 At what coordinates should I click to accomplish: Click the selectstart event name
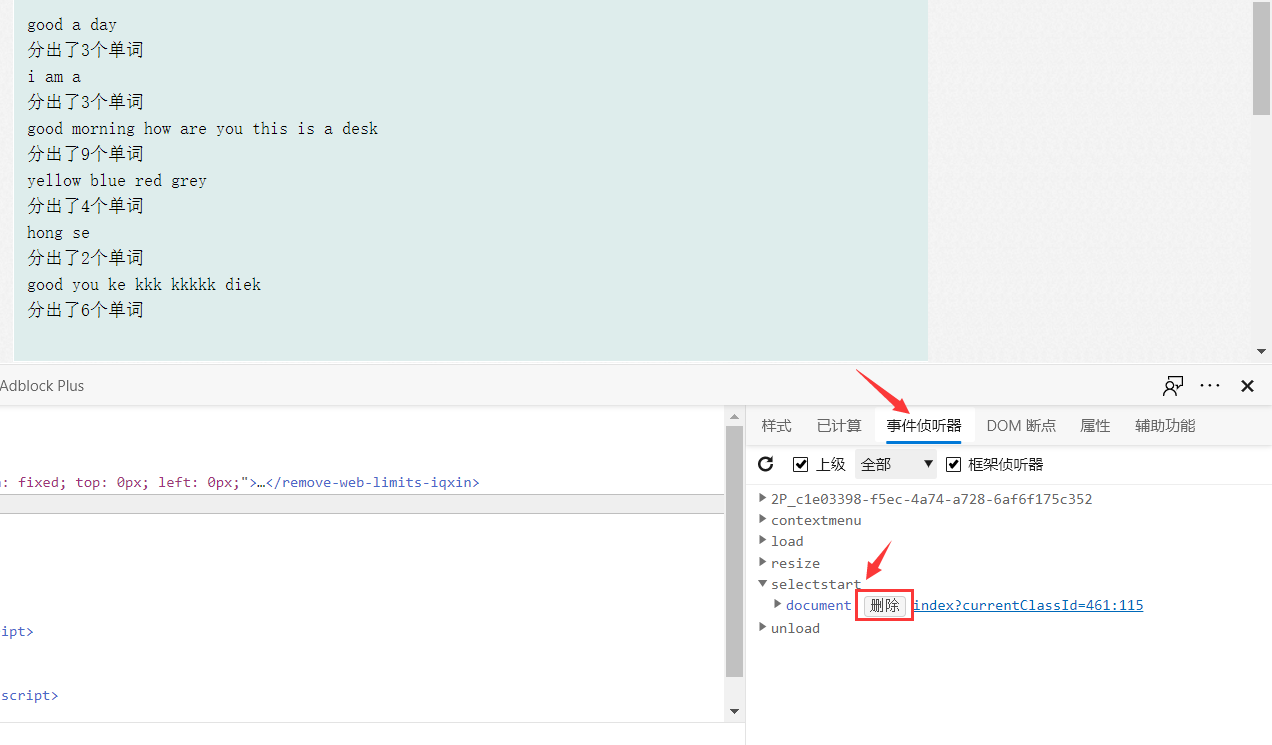816,584
